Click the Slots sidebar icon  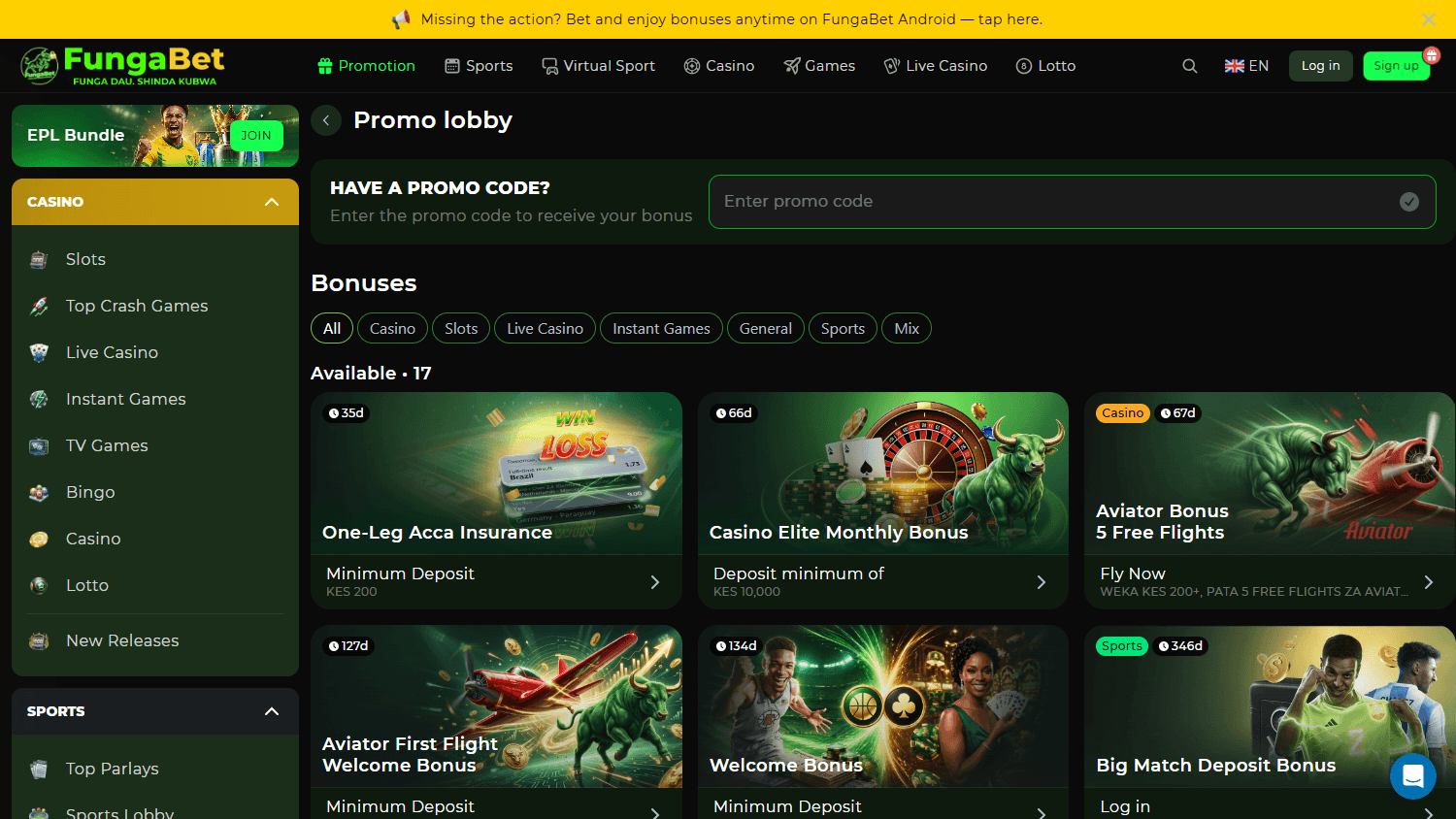39,259
